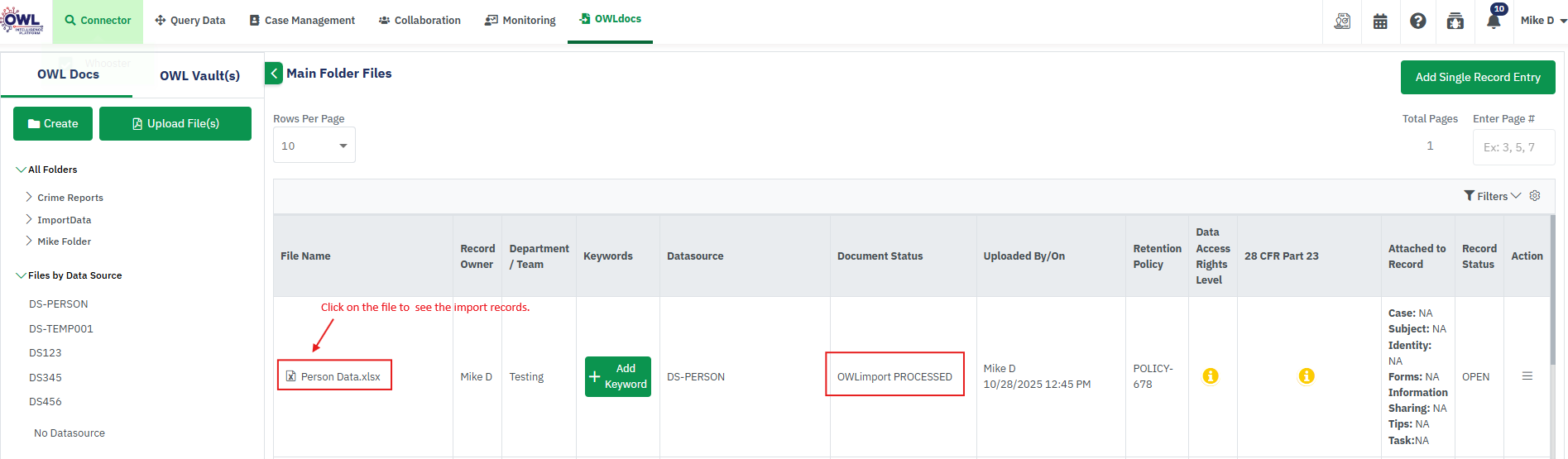The width and height of the screenshot is (1568, 459).
Task: Expand the Filters dropdown
Action: point(1492,196)
